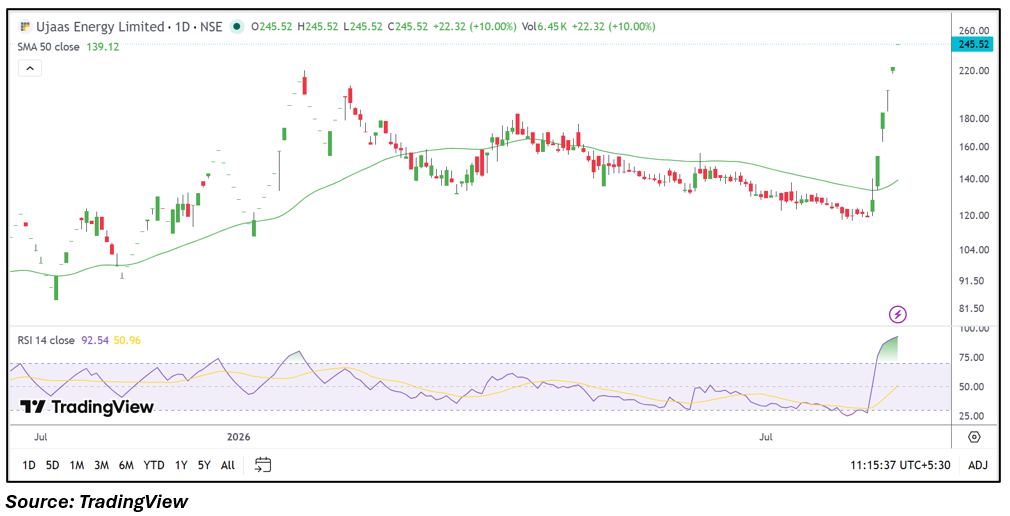Open timezone menu at 11:15:37 UTC+5:30
1010x516 pixels.
pos(900,465)
